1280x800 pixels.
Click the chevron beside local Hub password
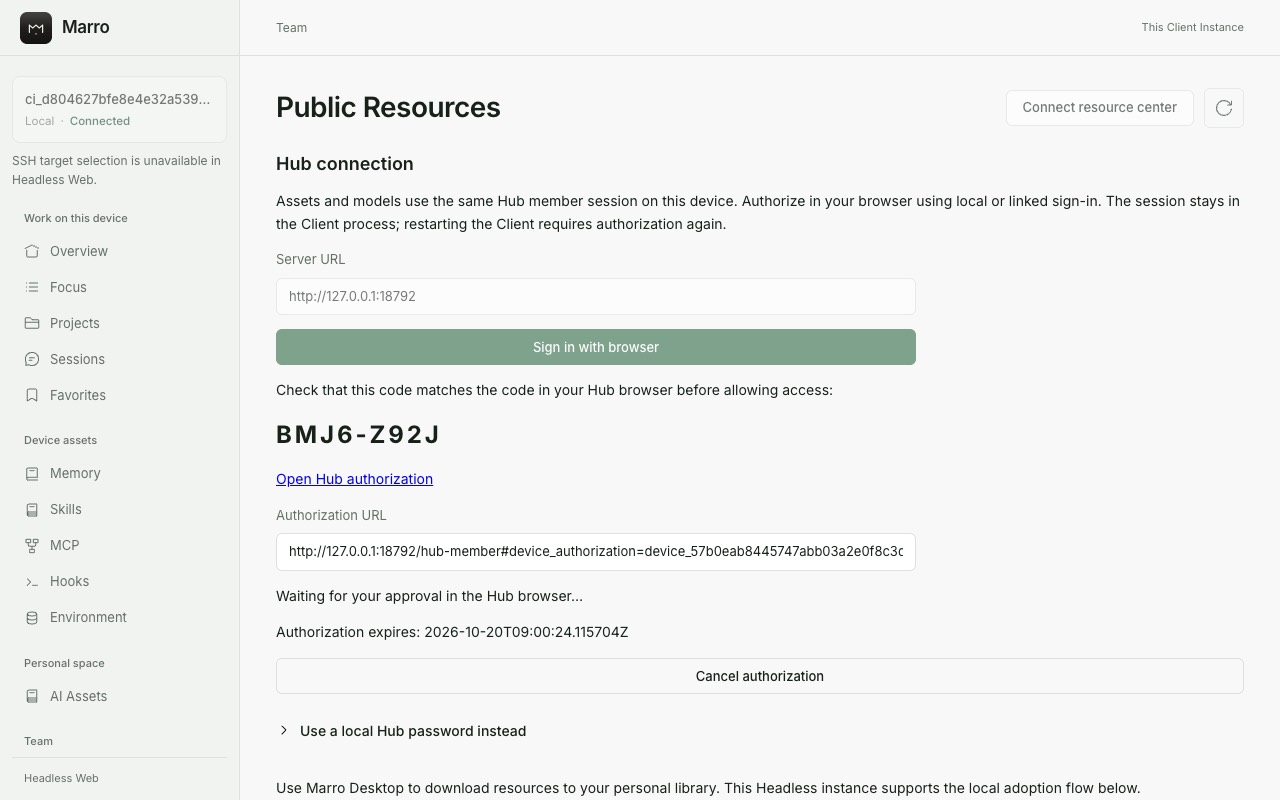(x=284, y=731)
